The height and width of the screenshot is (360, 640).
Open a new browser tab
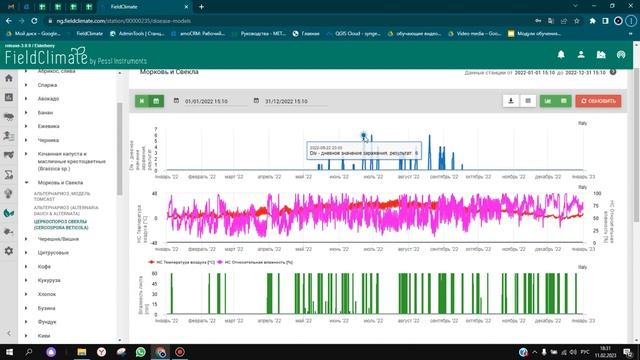tap(201, 7)
